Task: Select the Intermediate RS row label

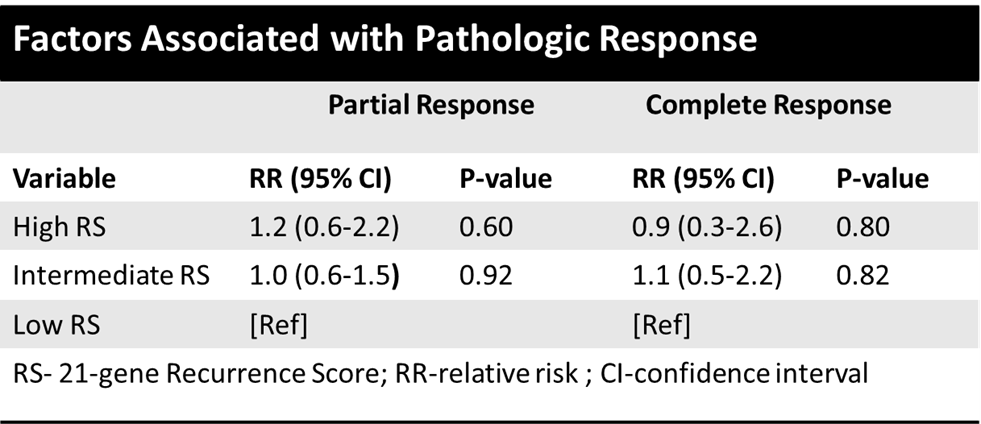Action: tap(111, 276)
